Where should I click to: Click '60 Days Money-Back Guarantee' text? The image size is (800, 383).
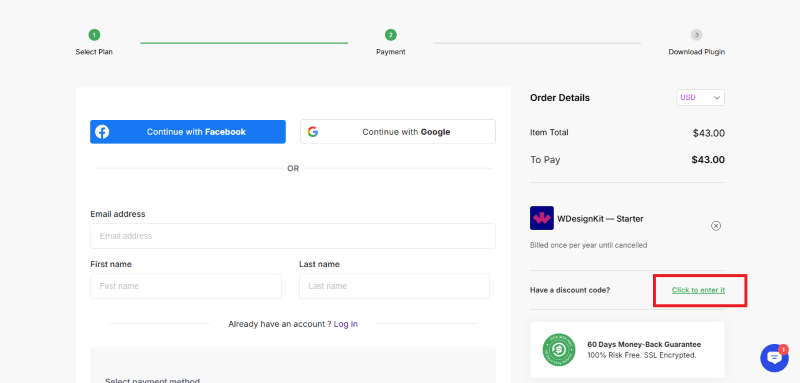click(644, 345)
